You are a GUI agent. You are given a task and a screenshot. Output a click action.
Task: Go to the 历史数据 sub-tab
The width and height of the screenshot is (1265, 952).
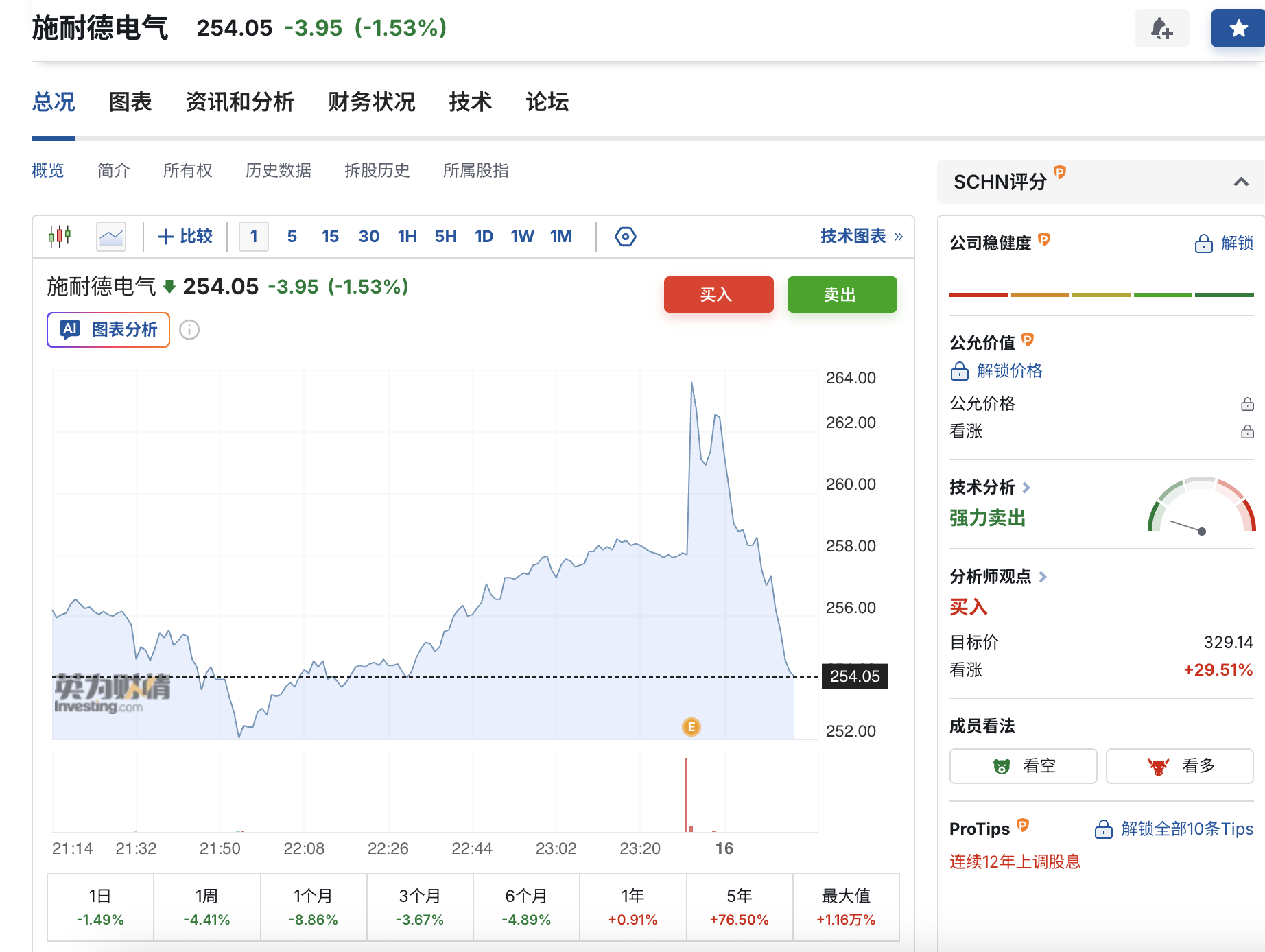click(279, 171)
